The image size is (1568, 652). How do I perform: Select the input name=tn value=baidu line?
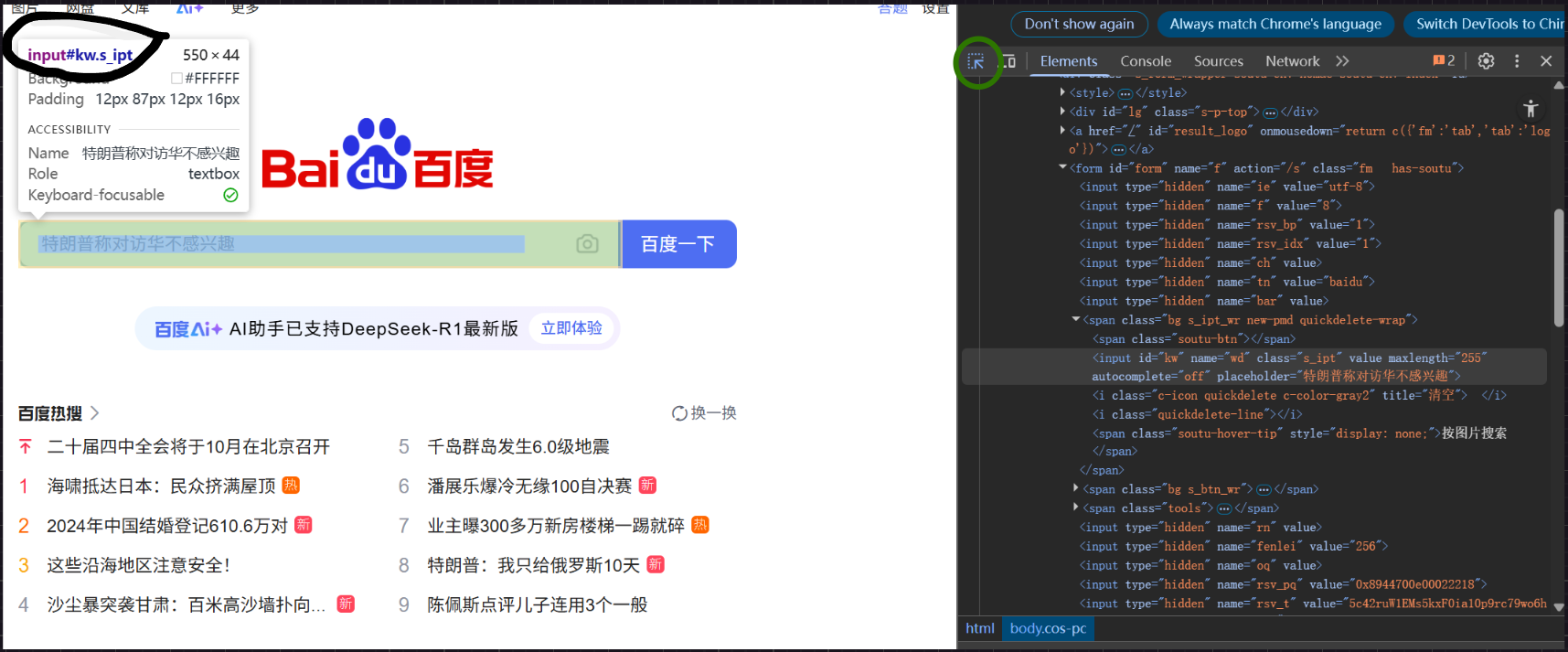pos(1227,282)
